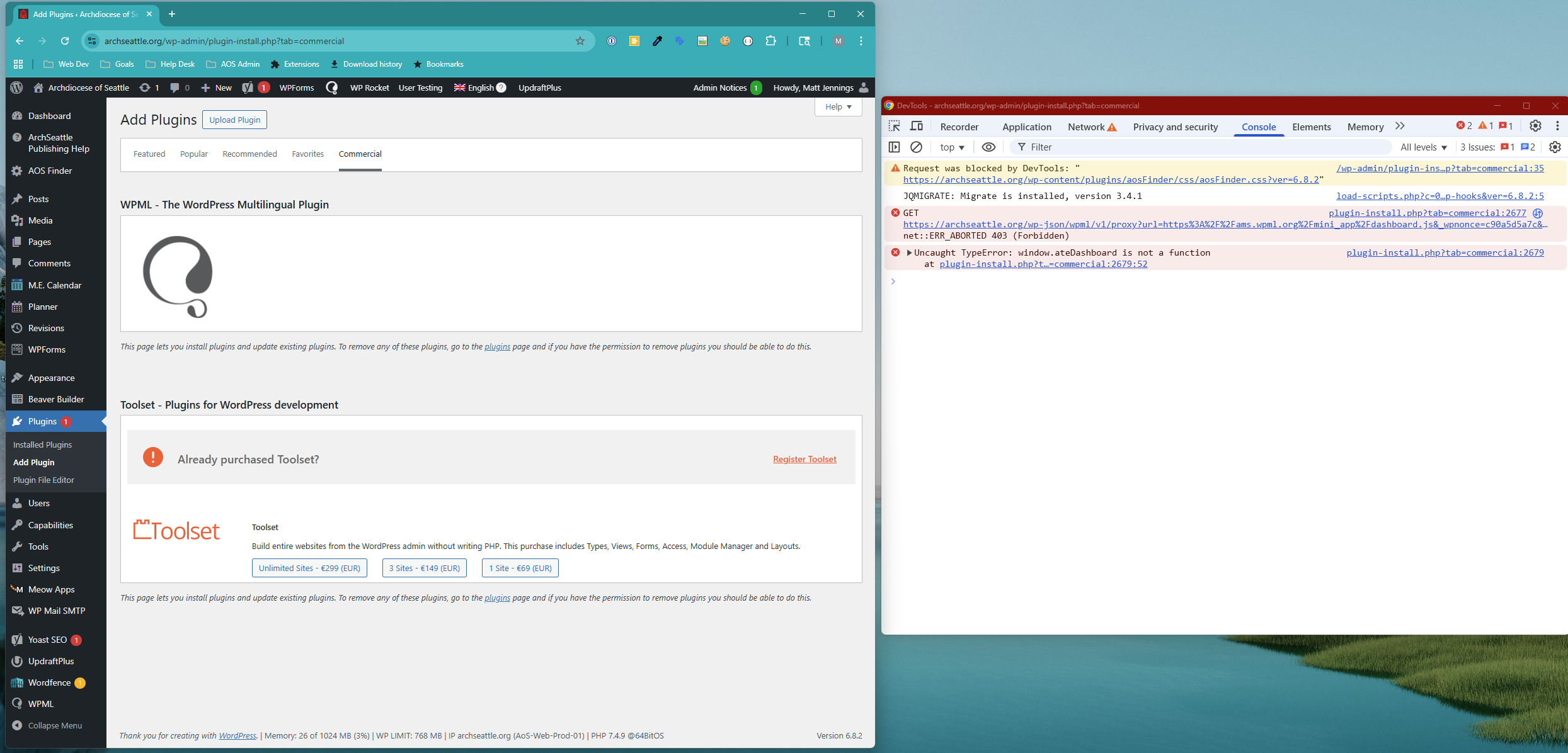
Task: Create a live expression with eye icon
Action: point(988,147)
